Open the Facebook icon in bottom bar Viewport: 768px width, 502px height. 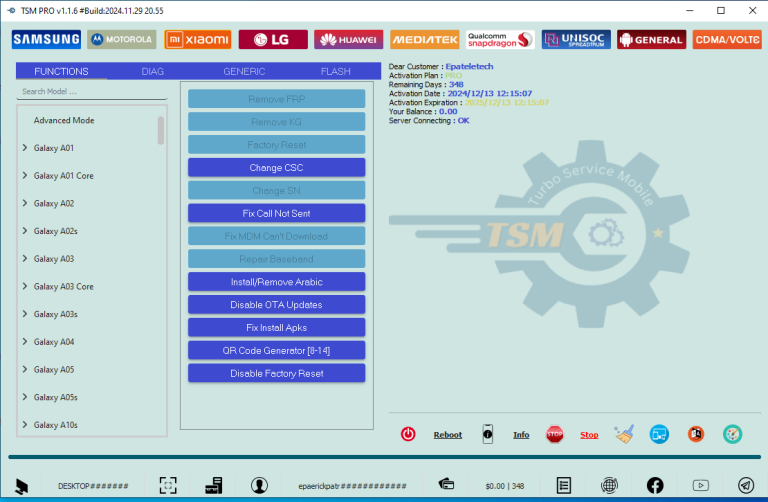point(655,485)
